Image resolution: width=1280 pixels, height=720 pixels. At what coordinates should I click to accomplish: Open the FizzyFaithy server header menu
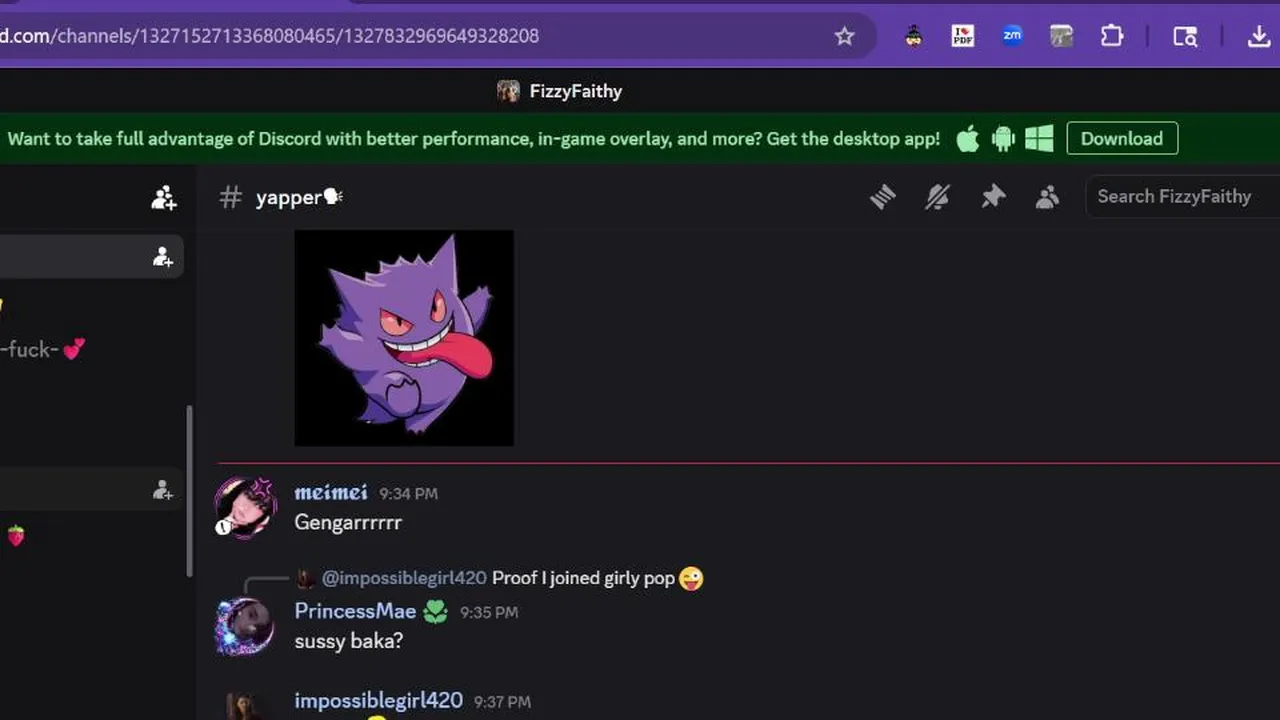[x=560, y=91]
